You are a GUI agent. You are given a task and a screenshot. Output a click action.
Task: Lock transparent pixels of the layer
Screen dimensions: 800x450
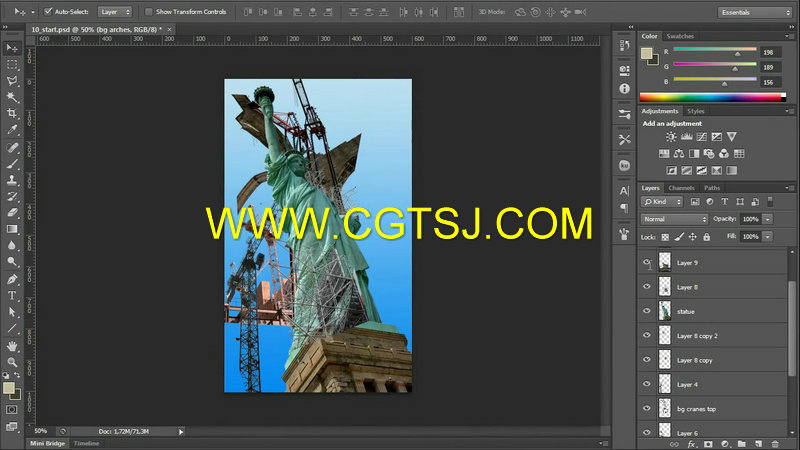tap(665, 237)
